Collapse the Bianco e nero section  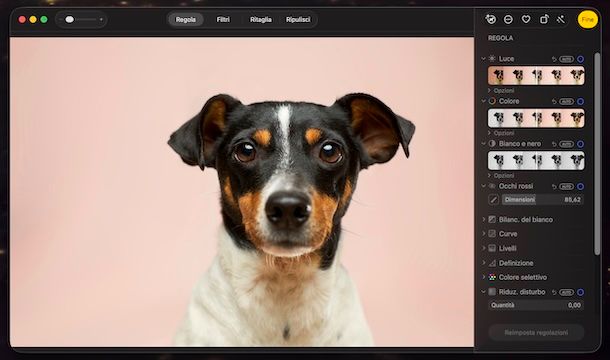coord(484,144)
